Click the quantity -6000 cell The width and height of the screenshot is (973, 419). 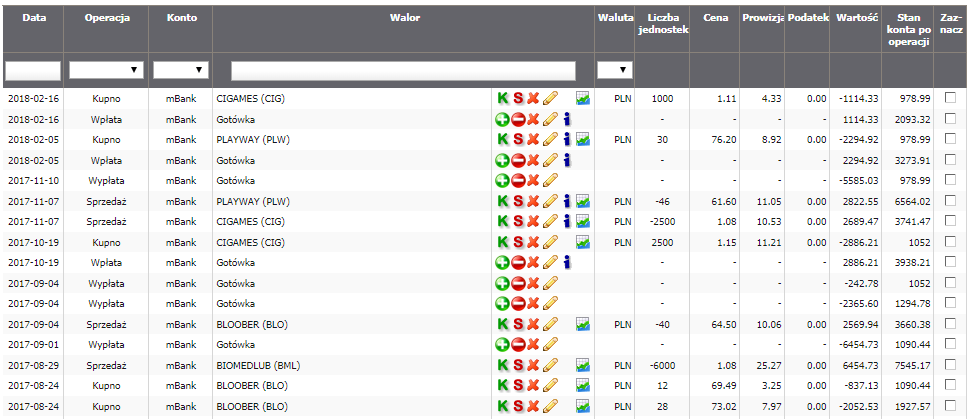(x=663, y=365)
